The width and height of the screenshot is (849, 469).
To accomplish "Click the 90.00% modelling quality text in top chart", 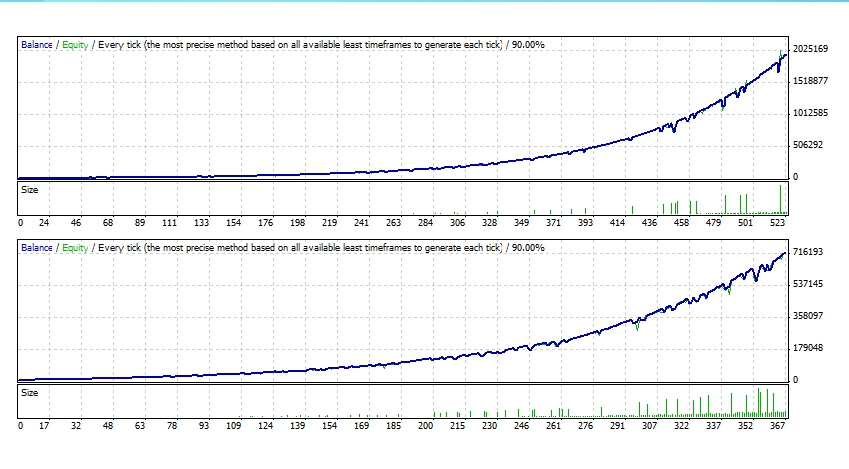I will point(527,45).
